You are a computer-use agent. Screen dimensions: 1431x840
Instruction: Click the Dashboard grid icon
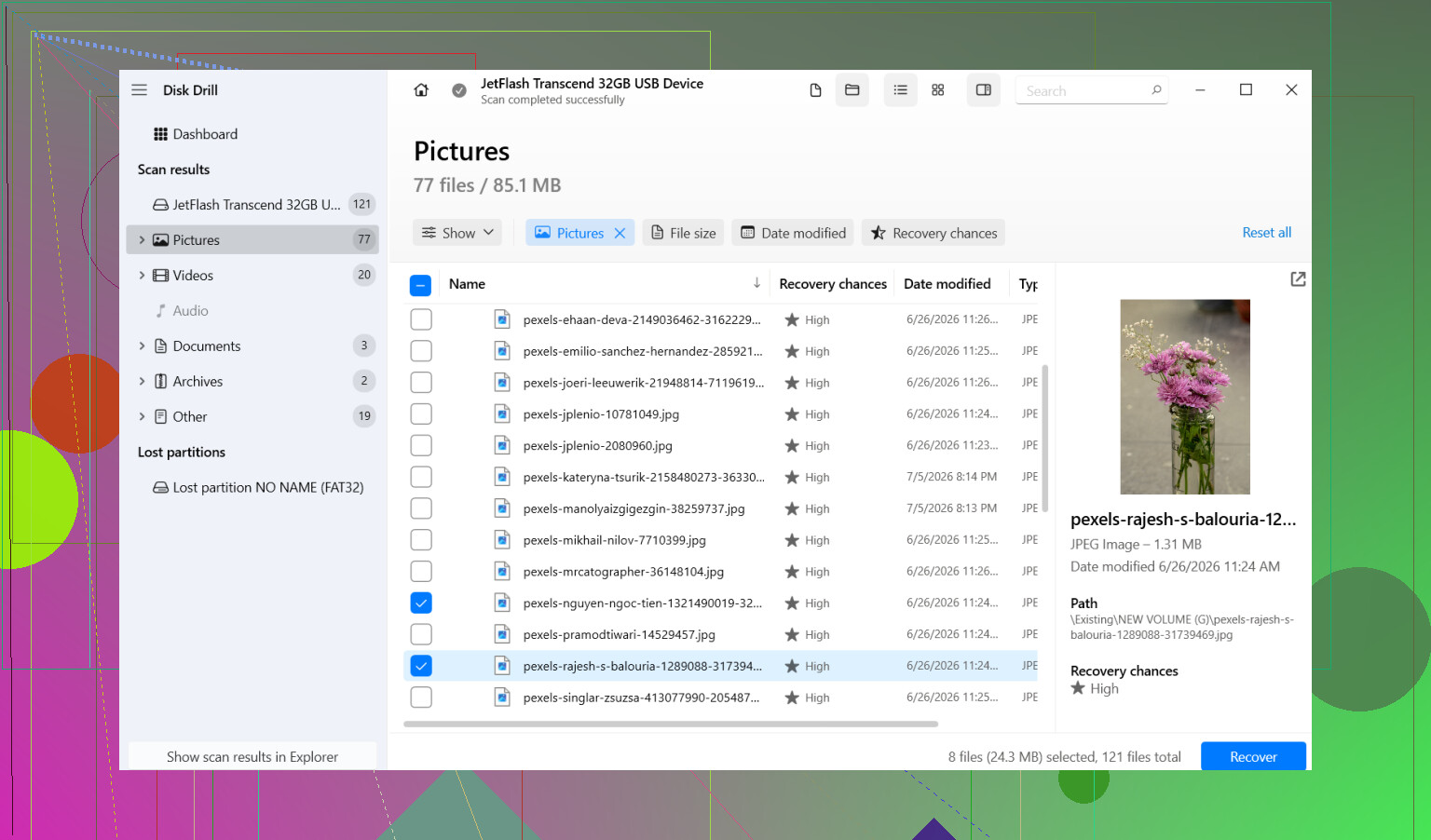[x=160, y=134]
